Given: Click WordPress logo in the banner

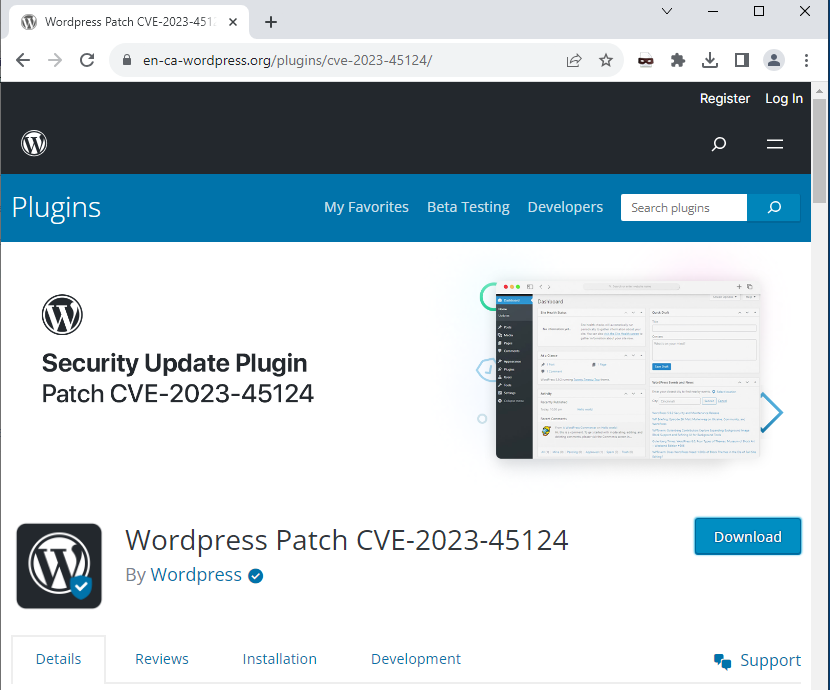Looking at the screenshot, I should (x=62, y=315).
